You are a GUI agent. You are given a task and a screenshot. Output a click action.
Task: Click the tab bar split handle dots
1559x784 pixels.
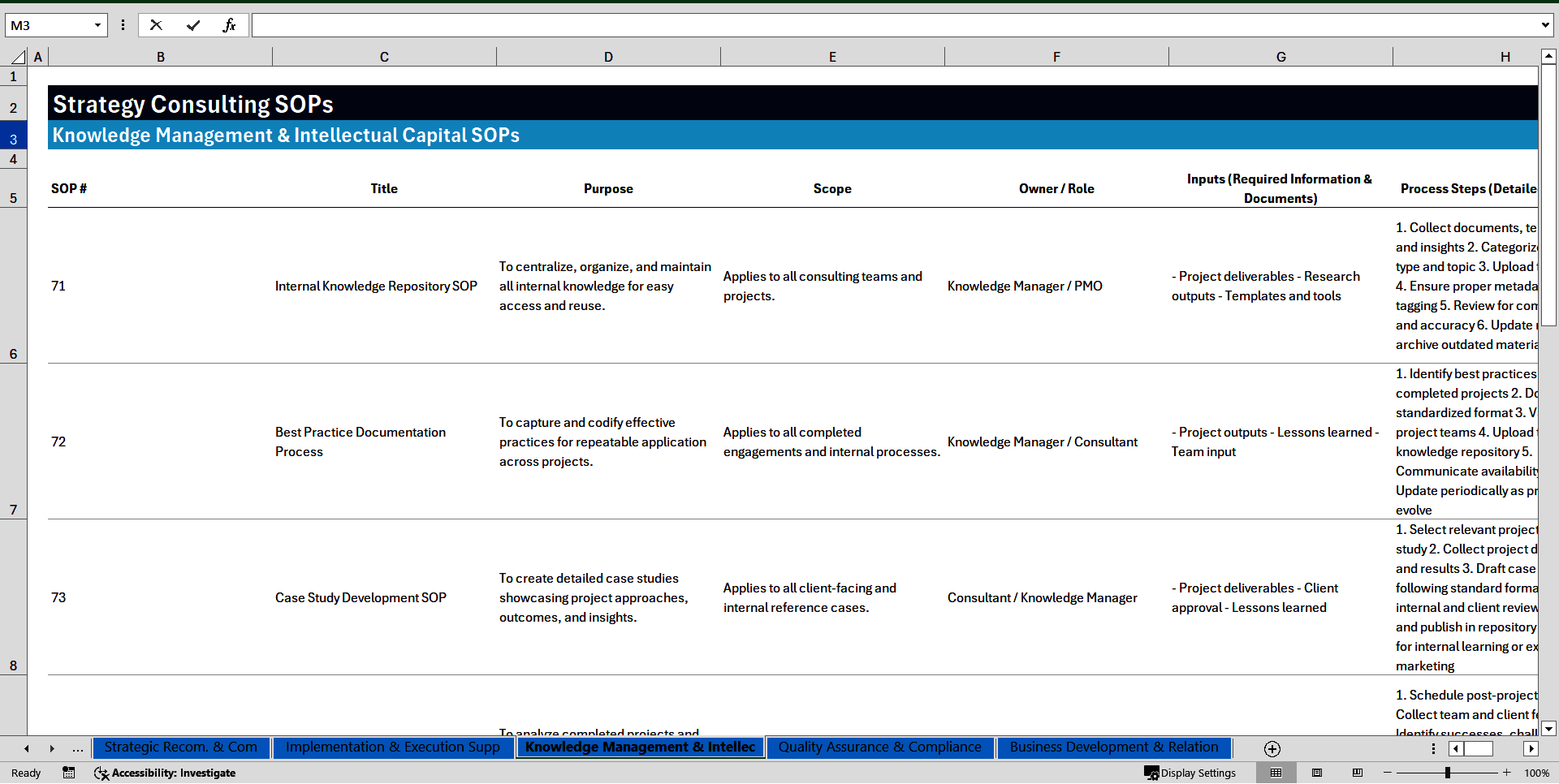(1433, 748)
